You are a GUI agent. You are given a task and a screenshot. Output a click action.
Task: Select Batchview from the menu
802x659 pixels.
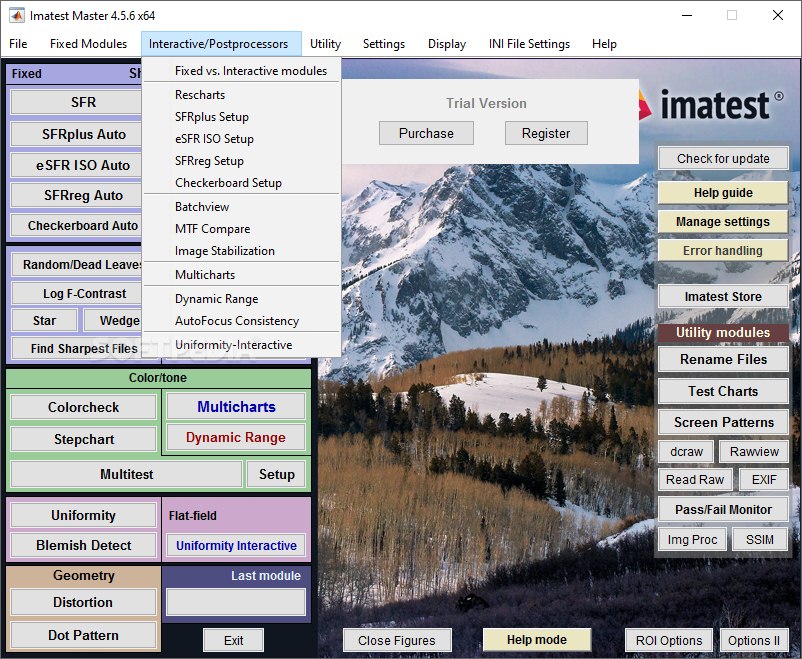[241, 207]
